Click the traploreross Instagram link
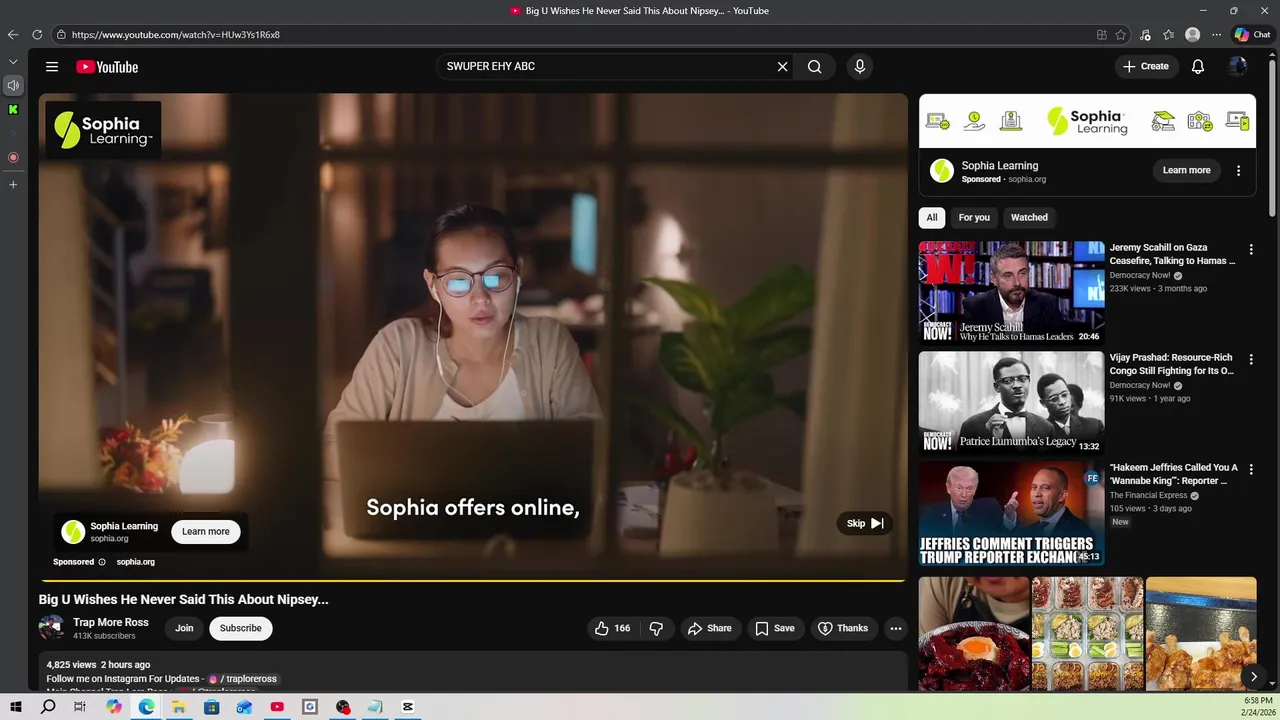The image size is (1280, 720). (x=243, y=679)
